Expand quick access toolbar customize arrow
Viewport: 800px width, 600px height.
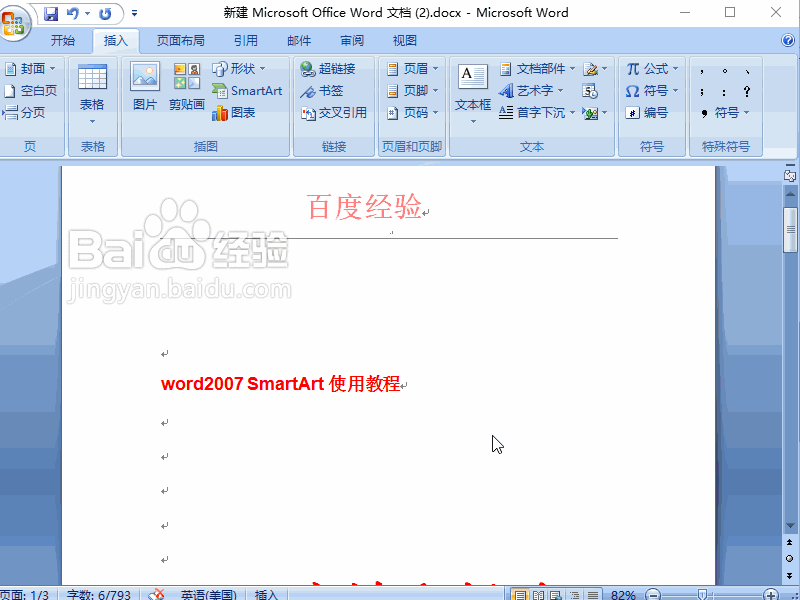coord(134,13)
